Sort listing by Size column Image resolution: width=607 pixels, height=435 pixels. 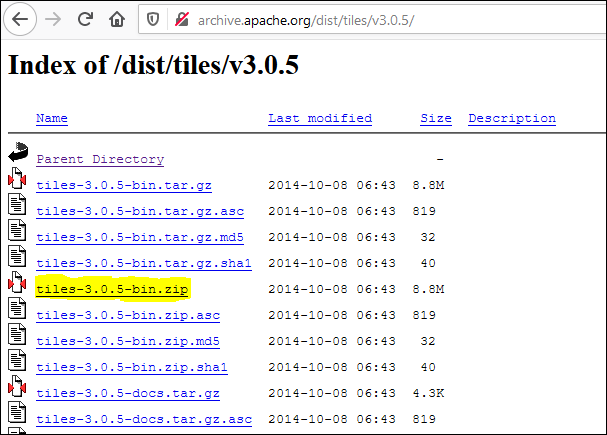click(436, 118)
